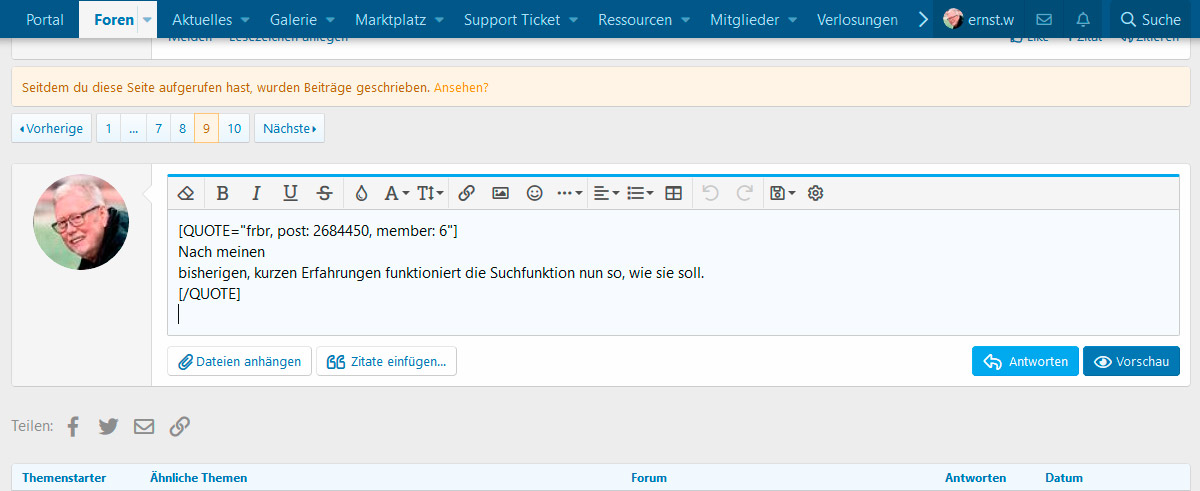This screenshot has height=491, width=1200.
Task: Open page 1 of the thread
Action: tap(108, 129)
